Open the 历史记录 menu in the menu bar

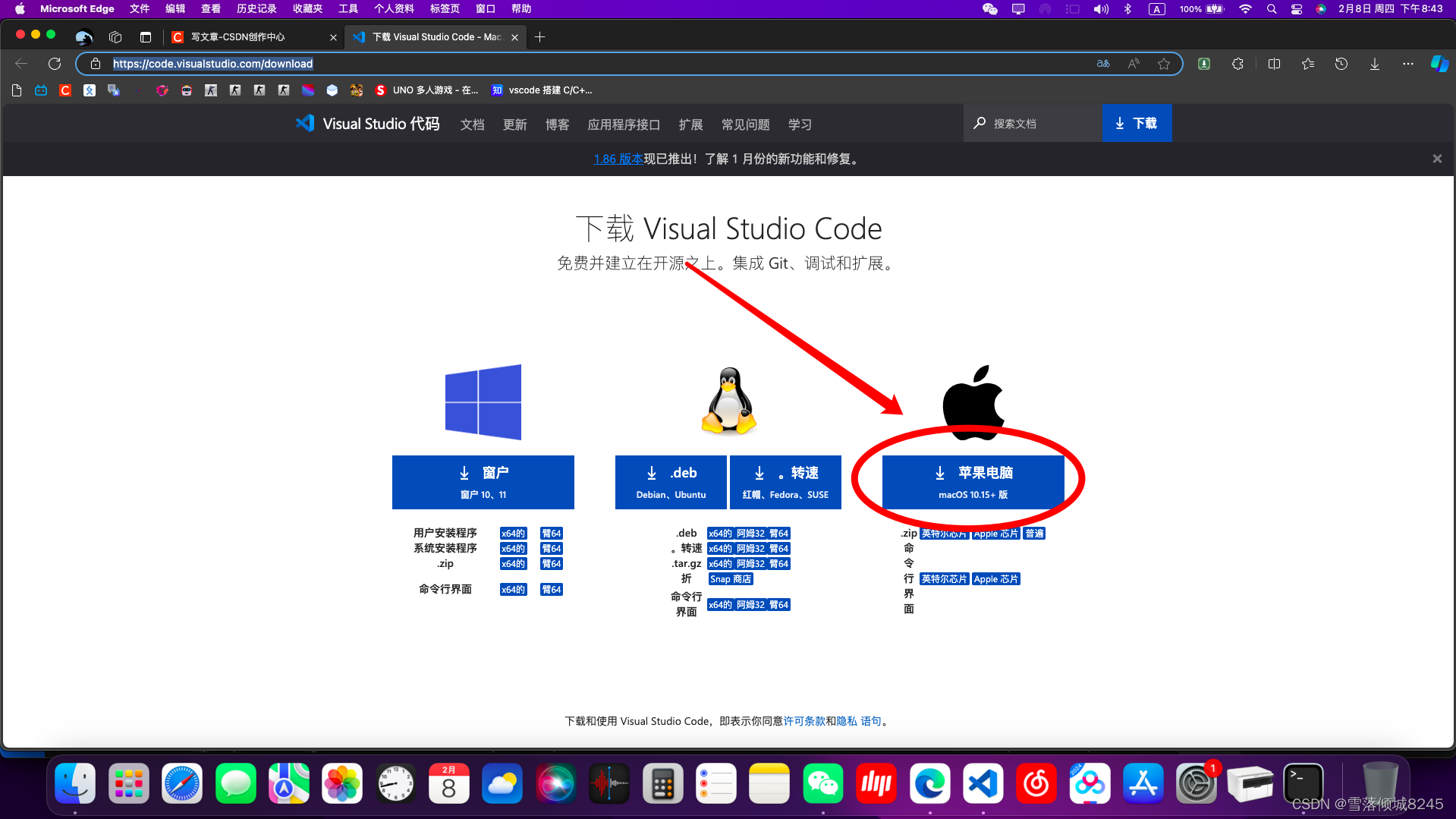click(256, 9)
